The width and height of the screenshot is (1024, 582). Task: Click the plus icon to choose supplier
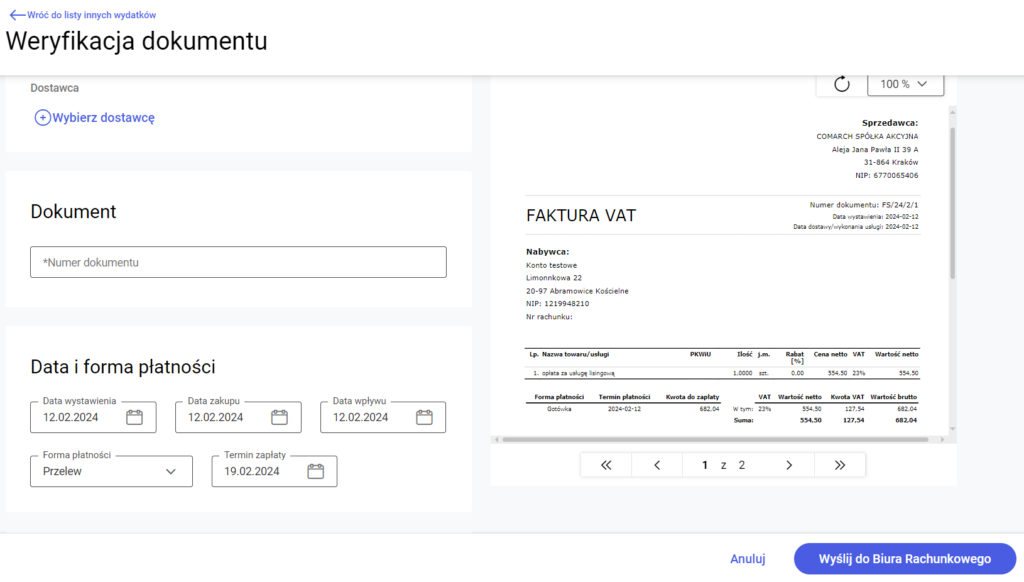click(42, 118)
